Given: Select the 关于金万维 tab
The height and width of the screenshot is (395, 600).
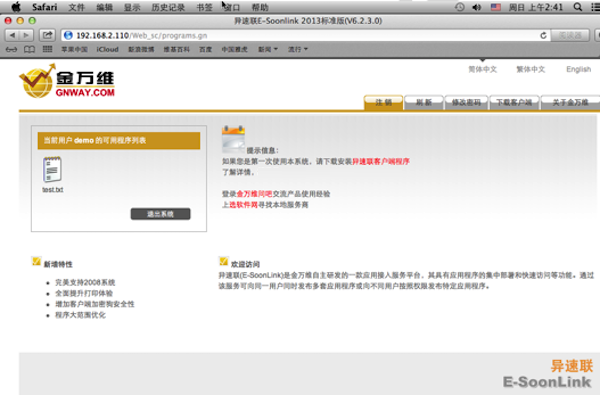Looking at the screenshot, I should (570, 103).
